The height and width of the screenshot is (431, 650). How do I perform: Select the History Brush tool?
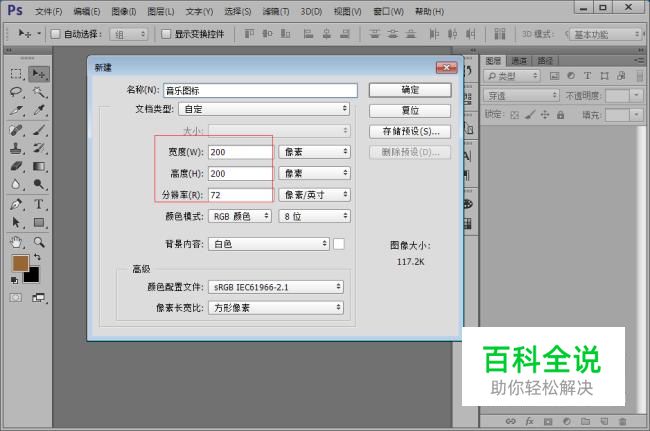point(39,148)
